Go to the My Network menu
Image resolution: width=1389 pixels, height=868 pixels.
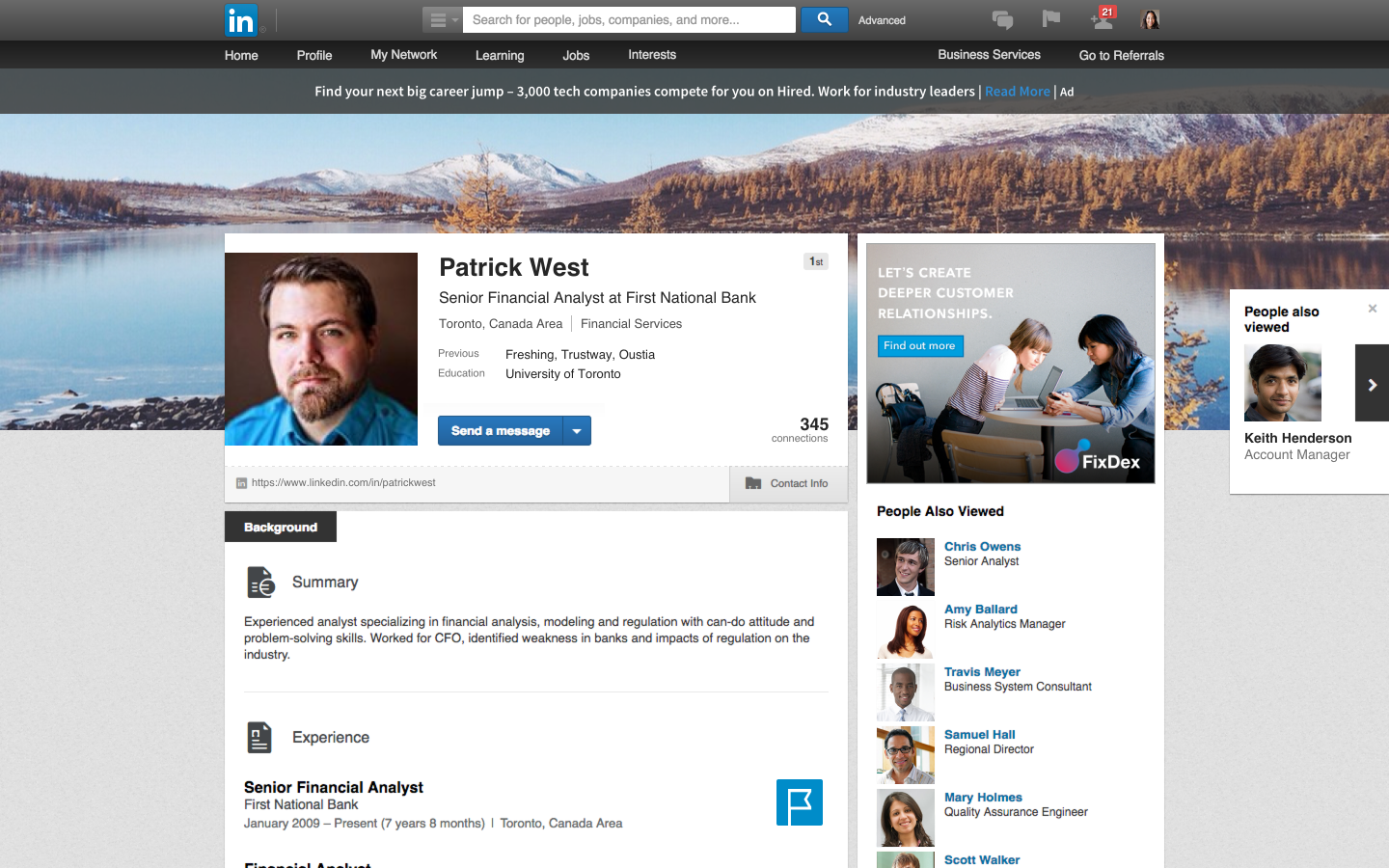click(403, 55)
